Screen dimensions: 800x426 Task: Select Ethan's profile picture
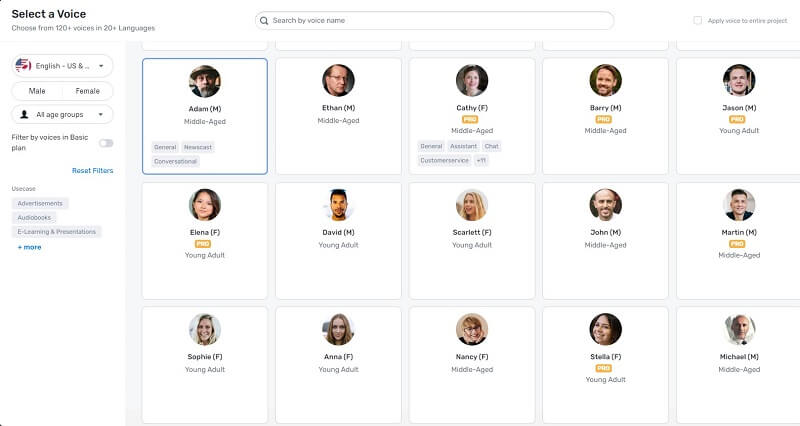click(338, 81)
